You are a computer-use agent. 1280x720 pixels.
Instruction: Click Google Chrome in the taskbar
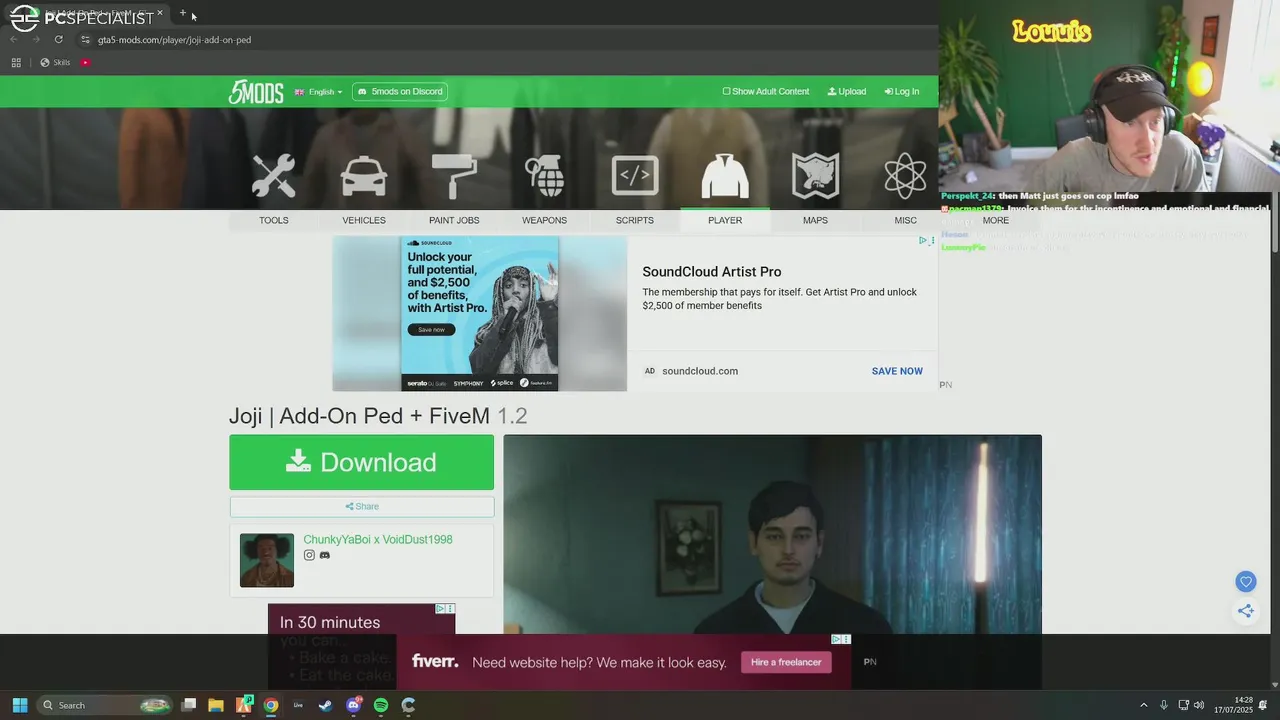(x=270, y=705)
